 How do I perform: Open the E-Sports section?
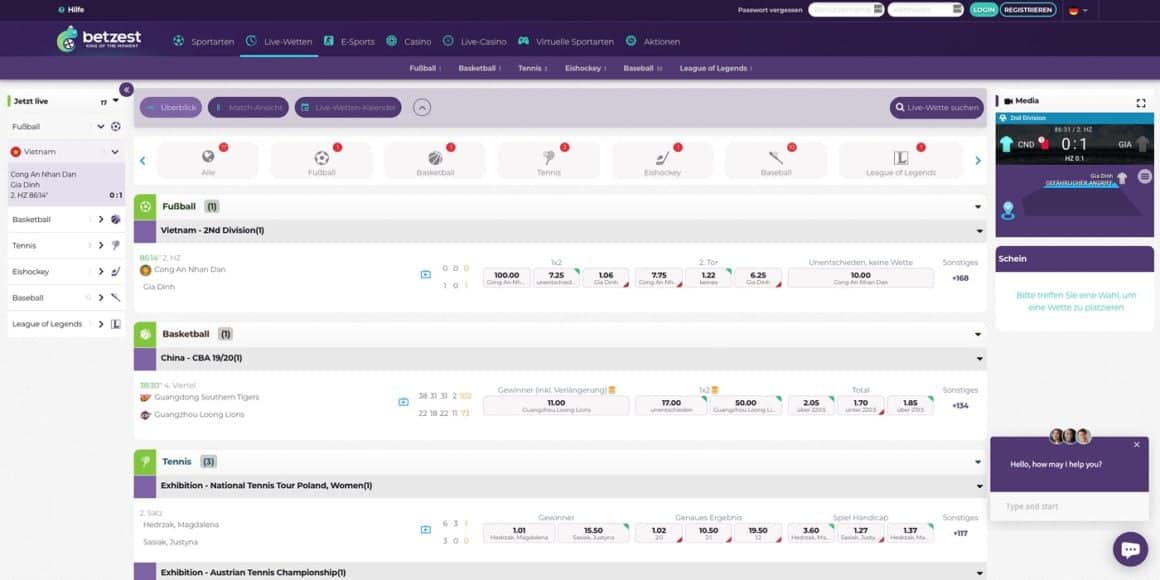click(x=349, y=41)
